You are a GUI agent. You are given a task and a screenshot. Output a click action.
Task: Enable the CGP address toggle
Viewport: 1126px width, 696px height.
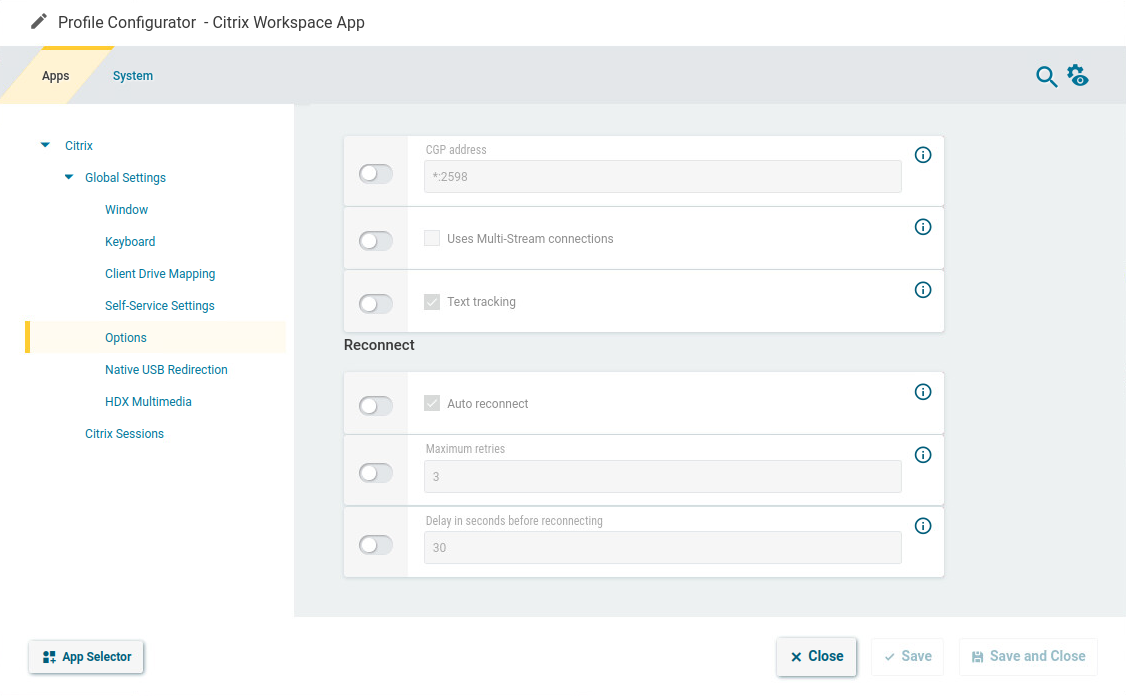(375, 173)
